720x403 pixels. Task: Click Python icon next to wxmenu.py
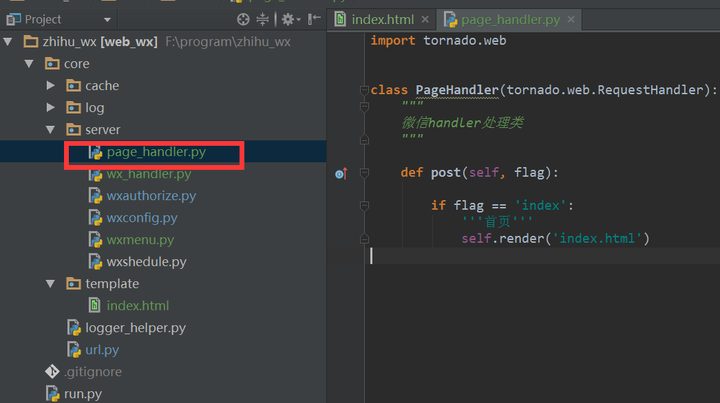(95, 240)
